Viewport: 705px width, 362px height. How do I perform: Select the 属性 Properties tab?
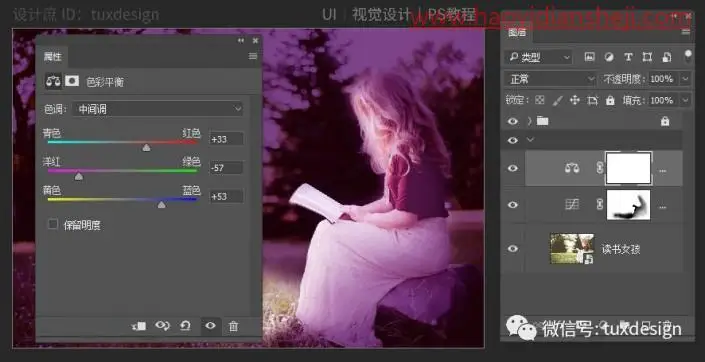pos(52,57)
